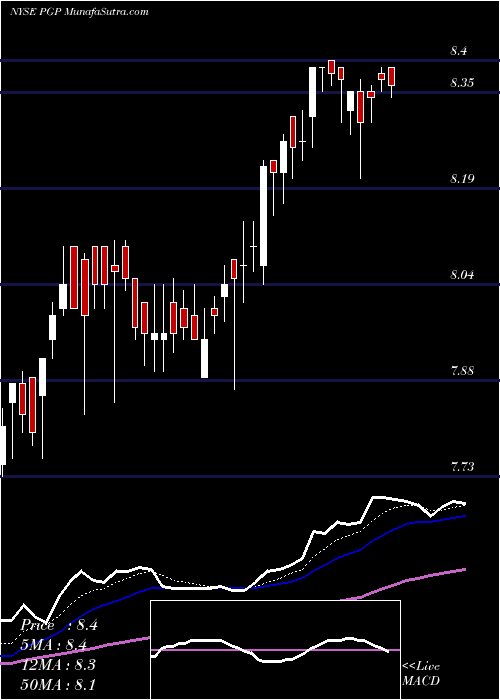Image resolution: width=500 pixels, height=700 pixels.
Task: Click the 7.88 price level label
Action: (462, 371)
